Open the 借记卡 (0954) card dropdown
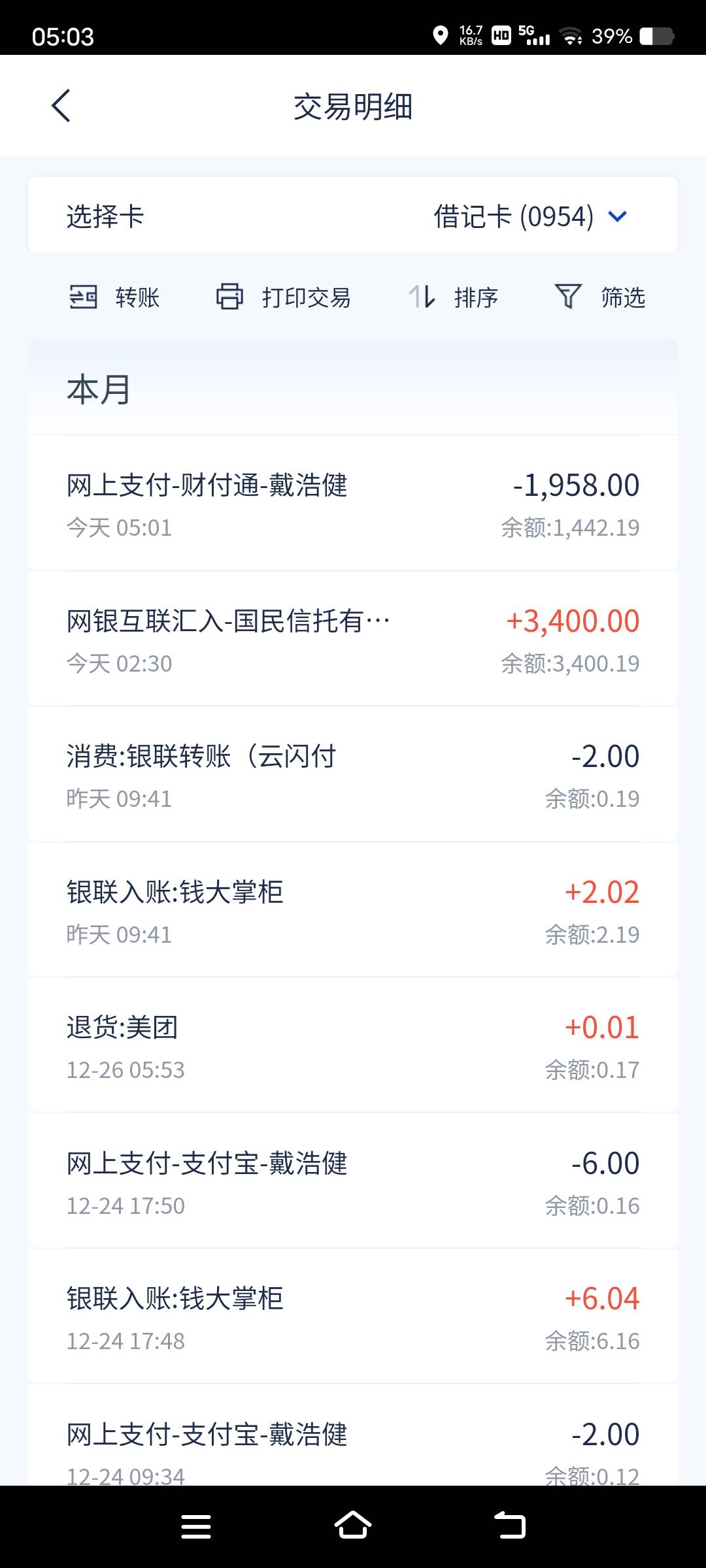The height and width of the screenshot is (1568, 706). point(514,216)
